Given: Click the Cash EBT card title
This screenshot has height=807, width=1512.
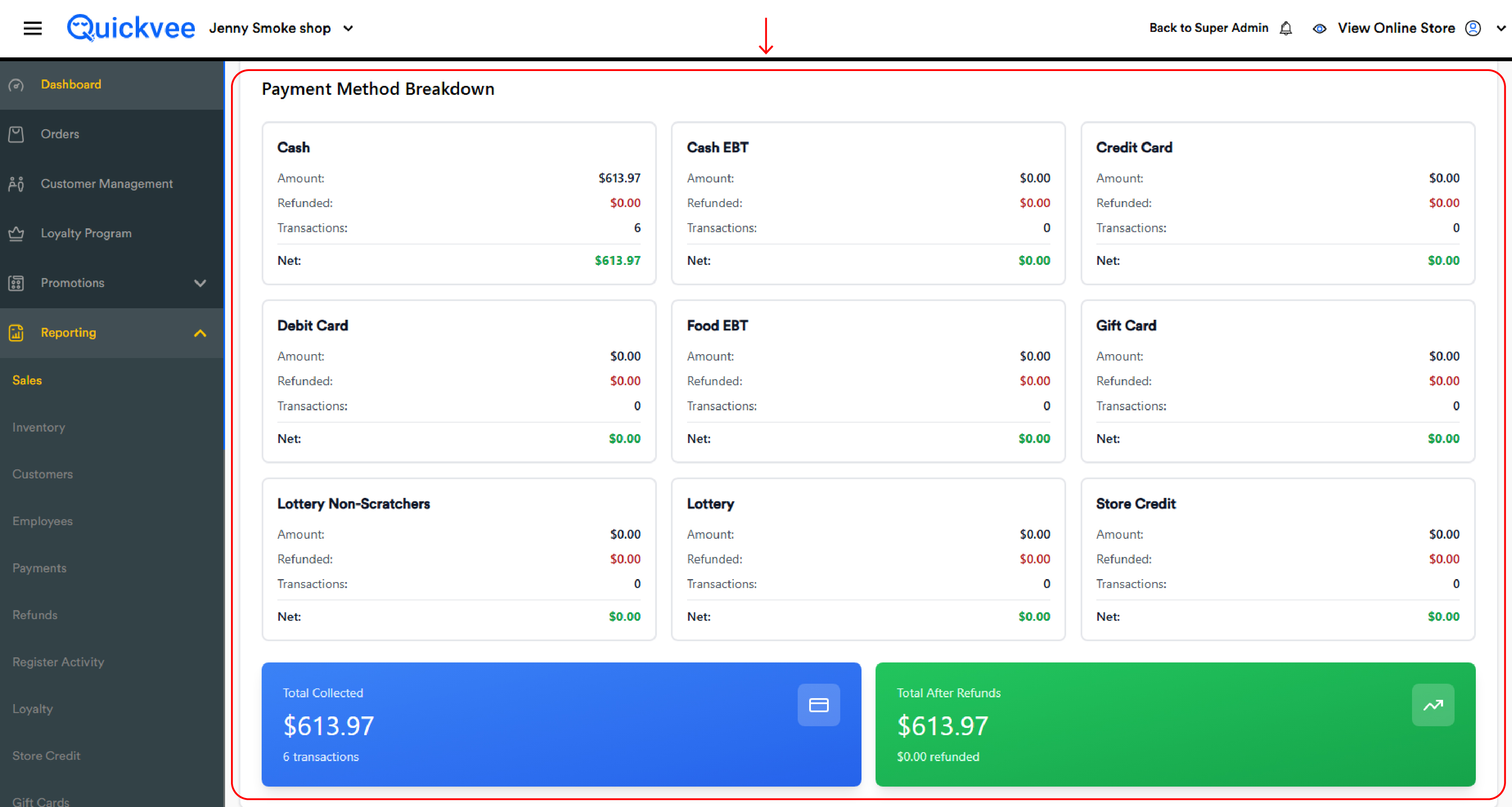Looking at the screenshot, I should coord(717,147).
